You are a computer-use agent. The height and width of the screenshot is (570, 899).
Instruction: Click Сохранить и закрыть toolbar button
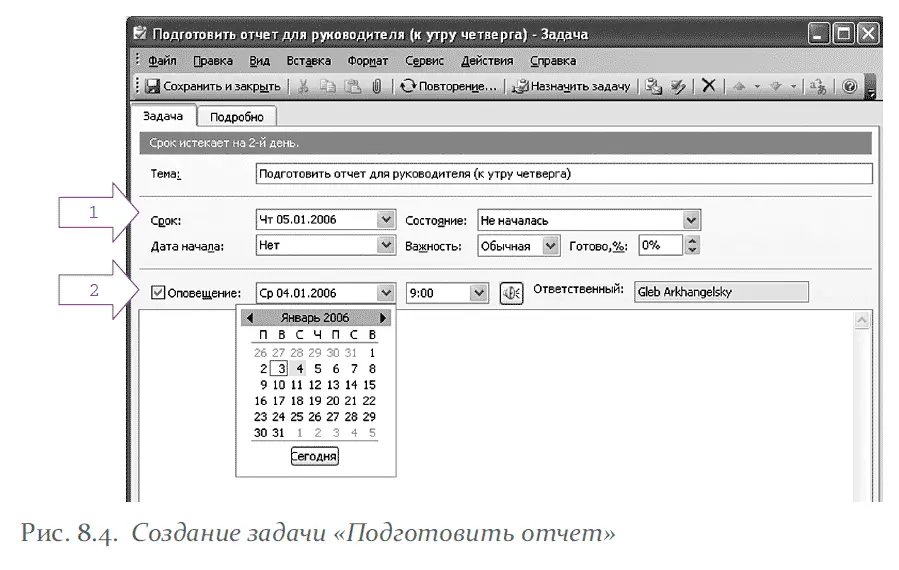(213, 86)
